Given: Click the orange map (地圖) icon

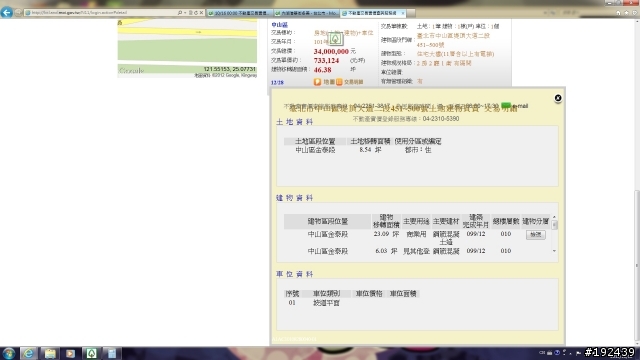Looking at the screenshot, I should coord(318,82).
